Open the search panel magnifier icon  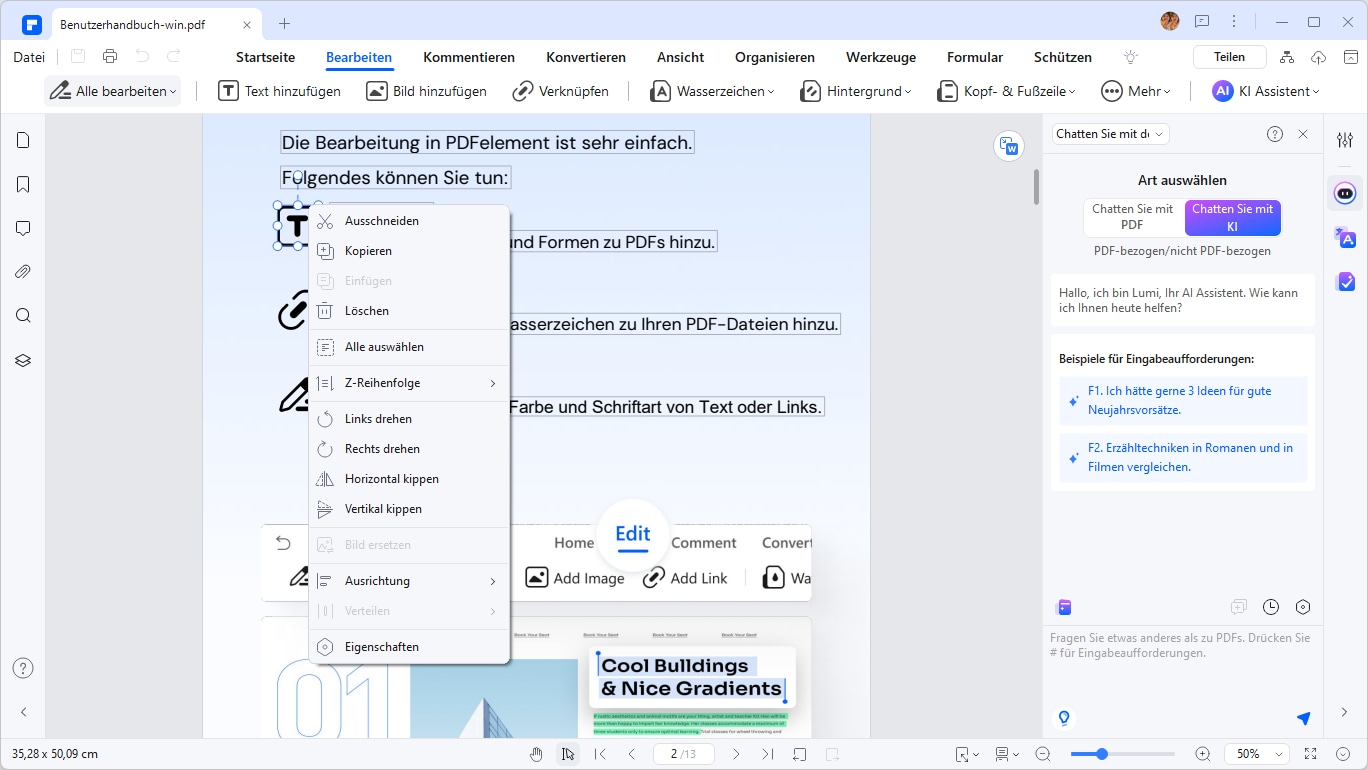(23, 316)
